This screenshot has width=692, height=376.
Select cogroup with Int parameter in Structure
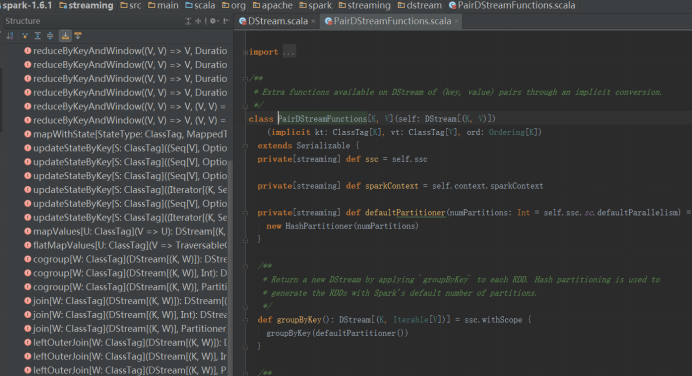tap(126, 273)
